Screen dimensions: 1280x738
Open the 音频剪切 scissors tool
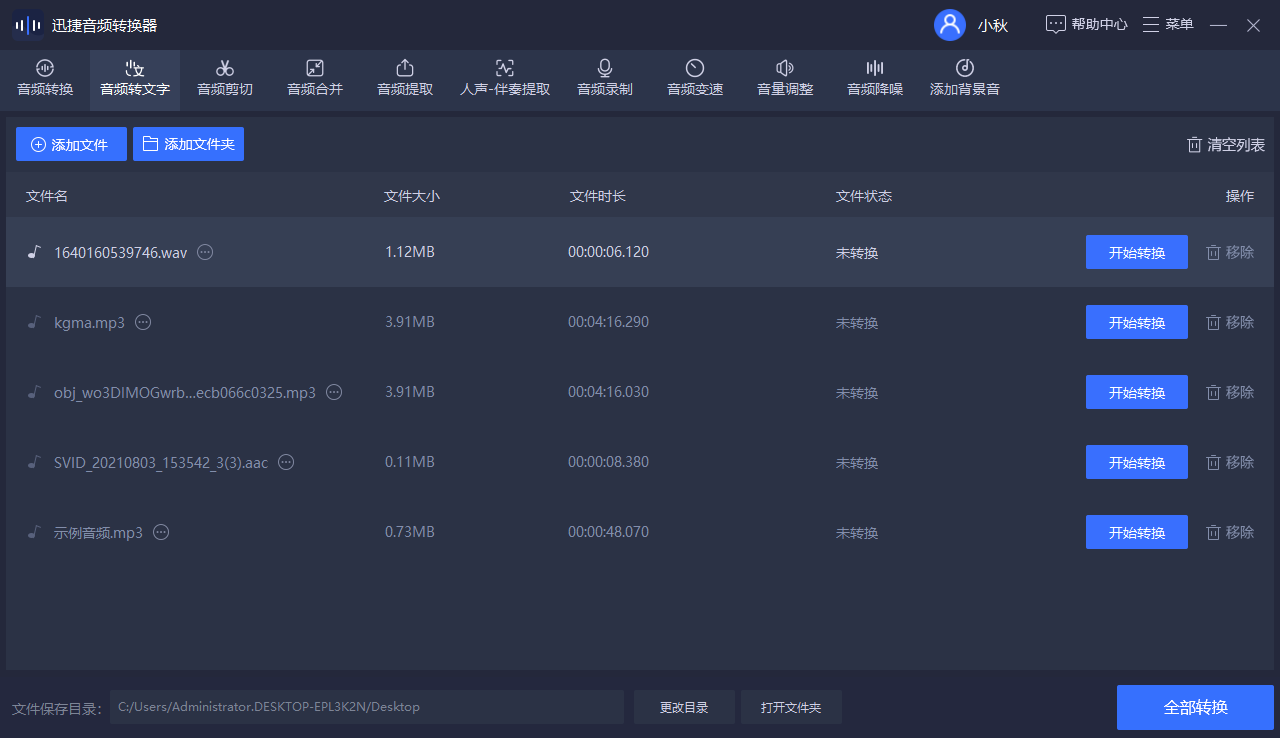coord(225,78)
